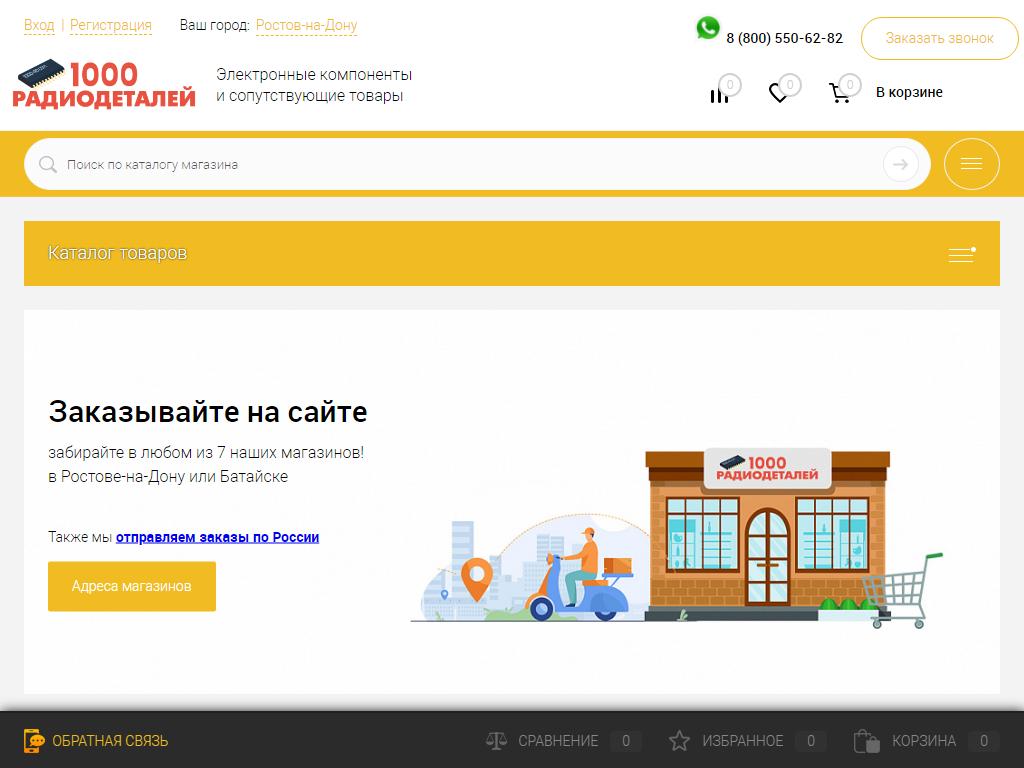This screenshot has width=1024, height=768.
Task: Open favorites heart icon in header
Action: [x=778, y=93]
